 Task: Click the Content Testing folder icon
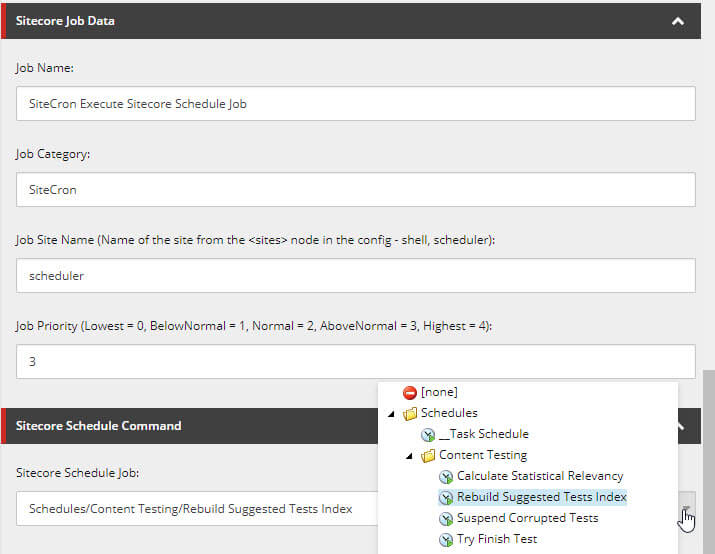[x=428, y=456]
